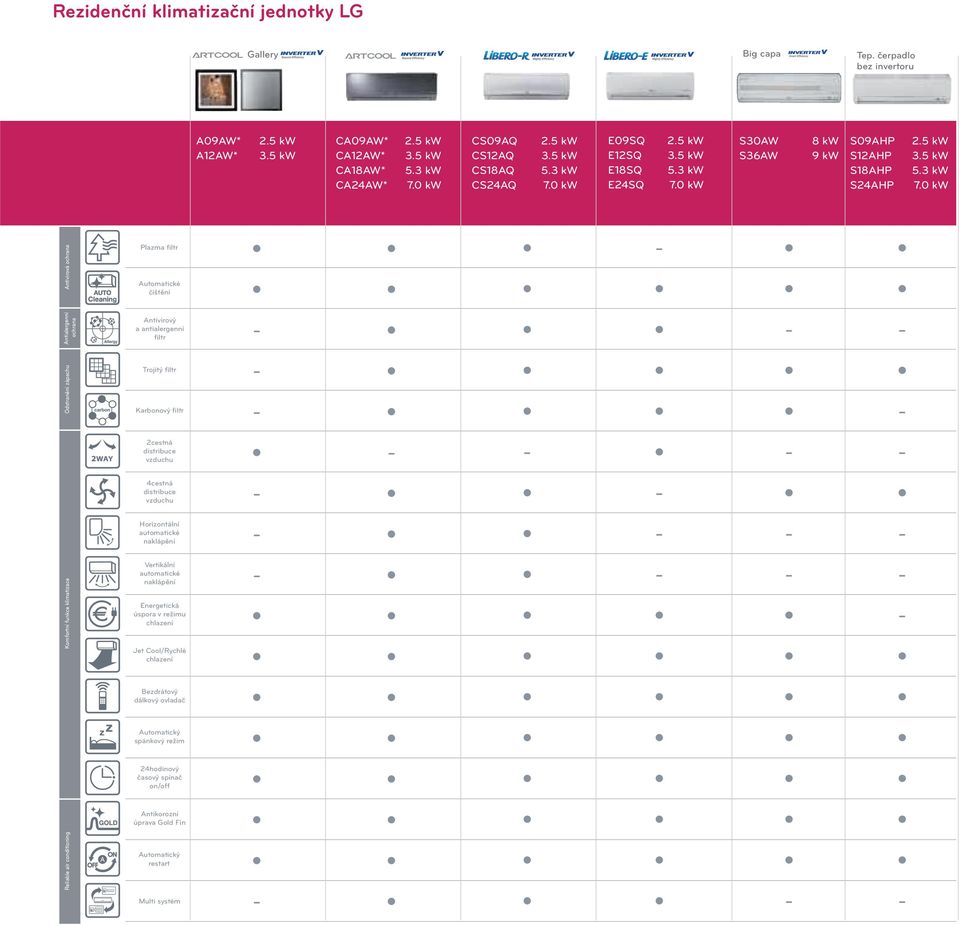Click the ARTCOOL Gallery logo
This screenshot has height=925, width=960.
235,54
